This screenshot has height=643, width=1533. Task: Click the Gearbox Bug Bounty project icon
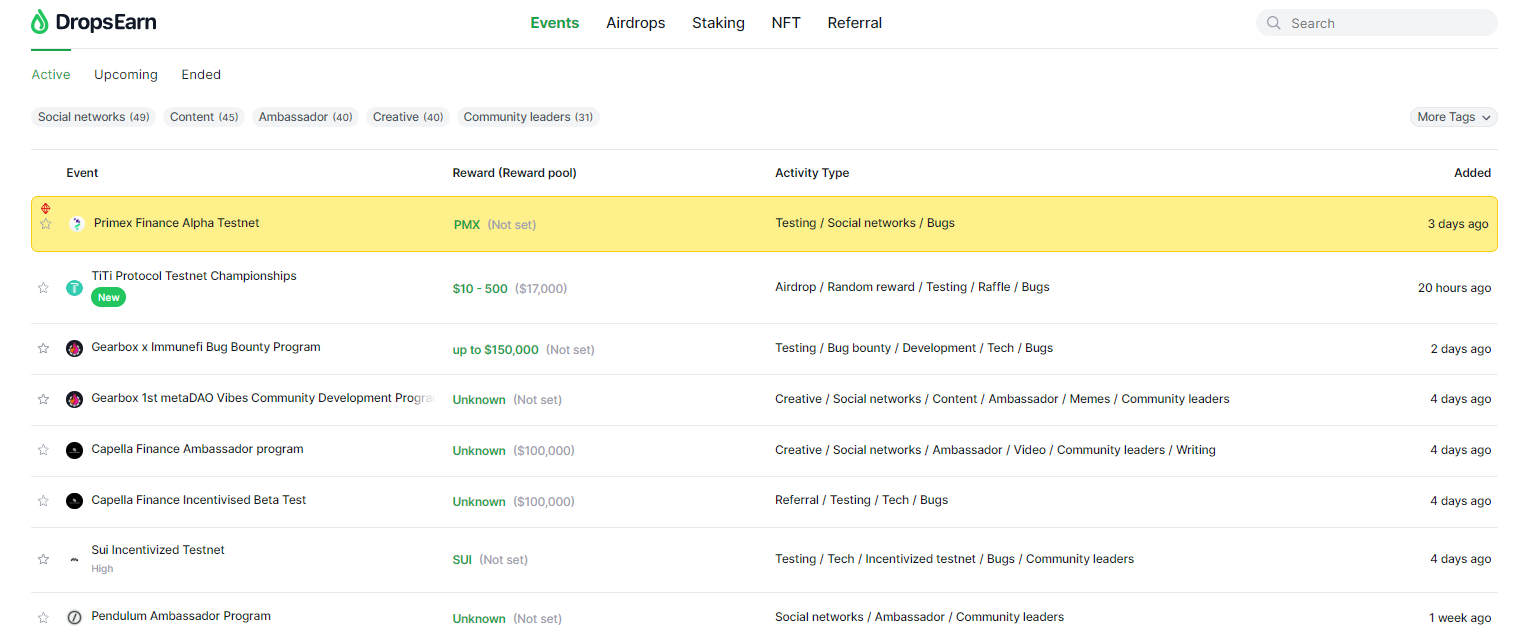(74, 349)
